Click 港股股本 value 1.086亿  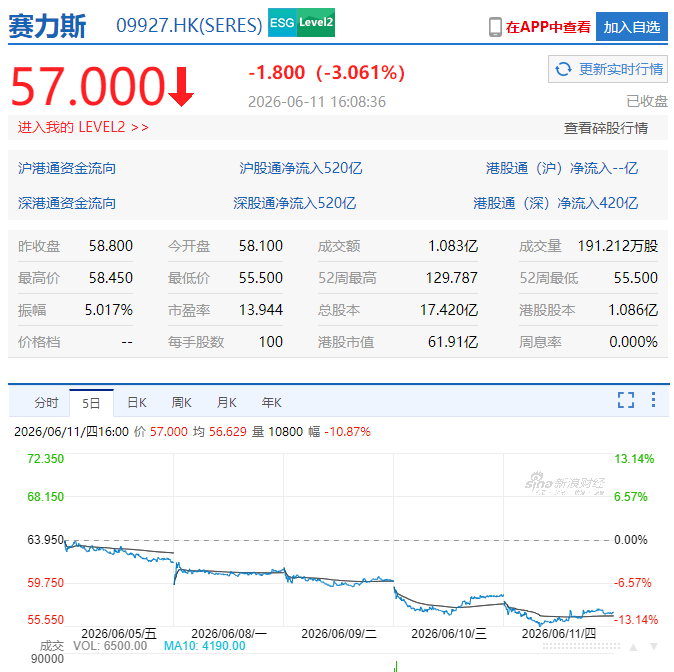pos(633,310)
